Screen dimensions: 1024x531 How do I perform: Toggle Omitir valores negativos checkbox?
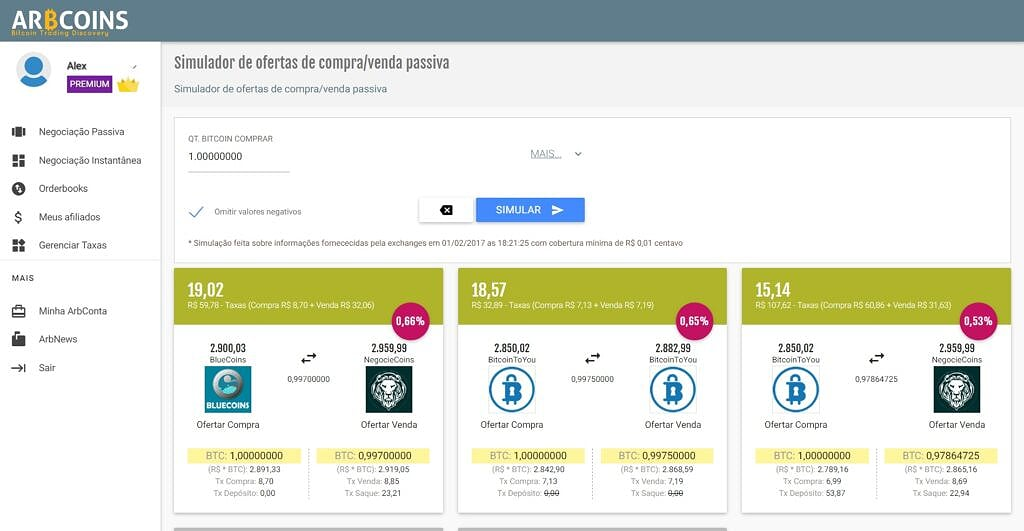(x=196, y=212)
